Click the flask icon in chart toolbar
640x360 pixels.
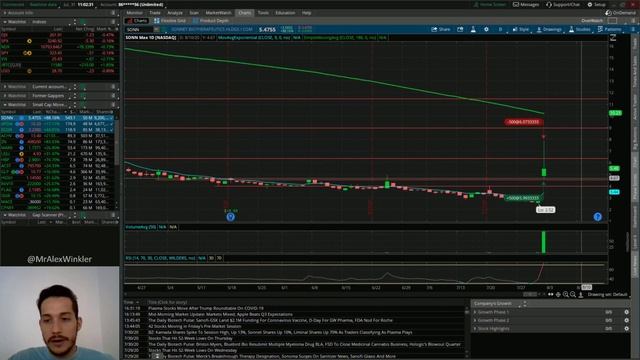[x=473, y=29]
